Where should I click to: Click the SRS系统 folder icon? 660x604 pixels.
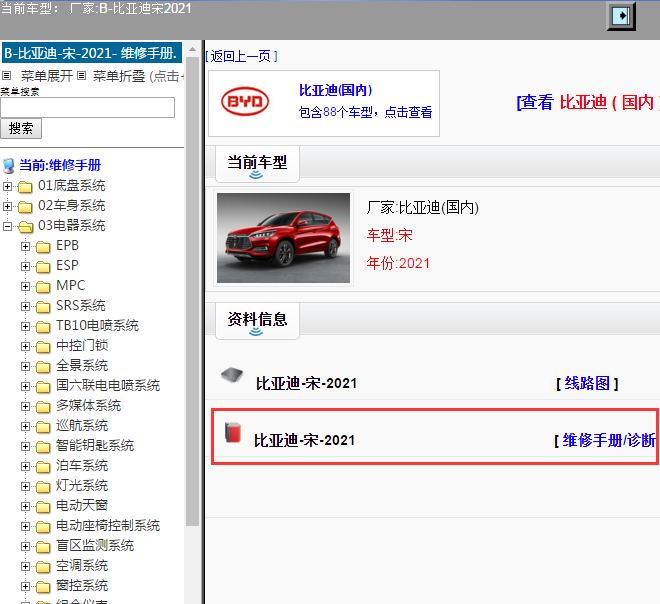[43, 306]
